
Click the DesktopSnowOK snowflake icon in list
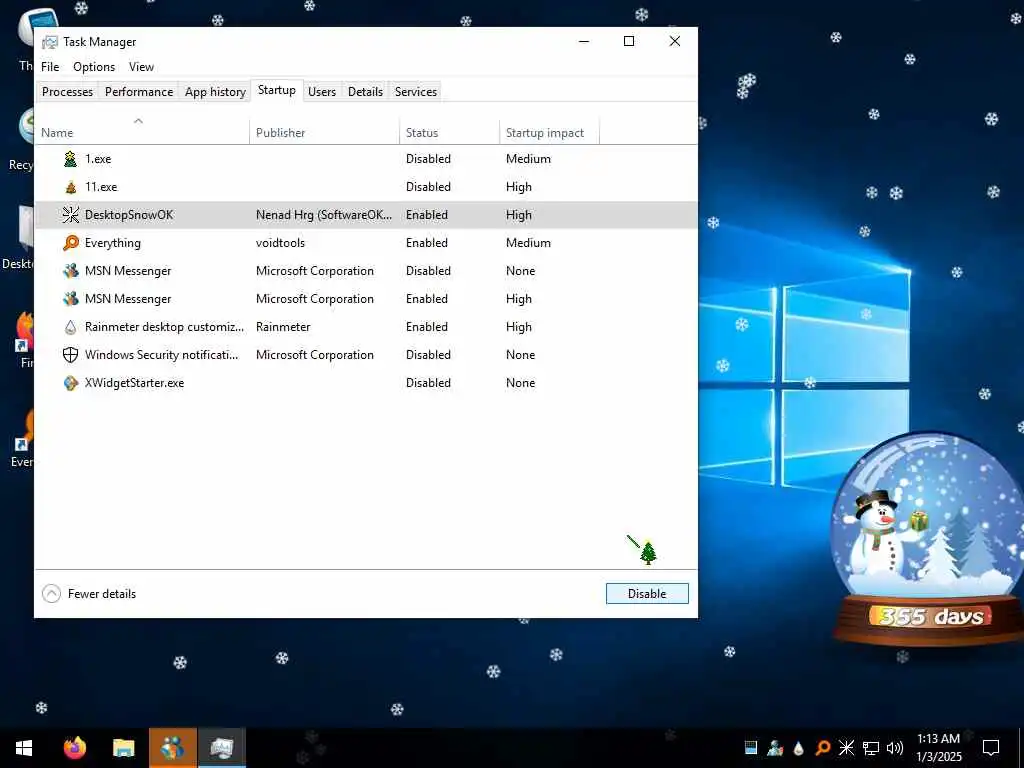pos(71,215)
